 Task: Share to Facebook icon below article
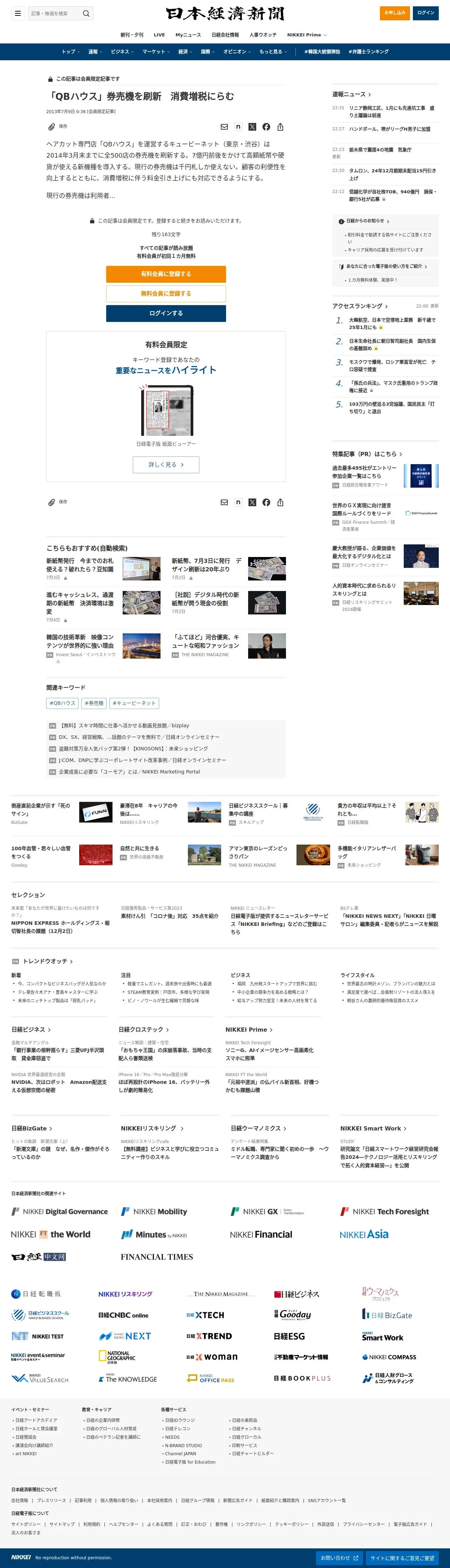pyautogui.click(x=266, y=502)
